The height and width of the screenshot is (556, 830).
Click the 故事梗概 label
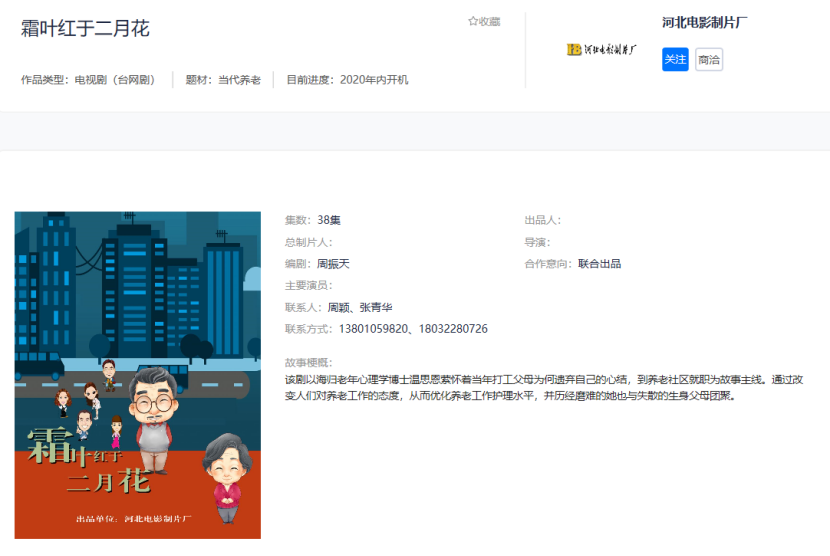[x=309, y=363]
